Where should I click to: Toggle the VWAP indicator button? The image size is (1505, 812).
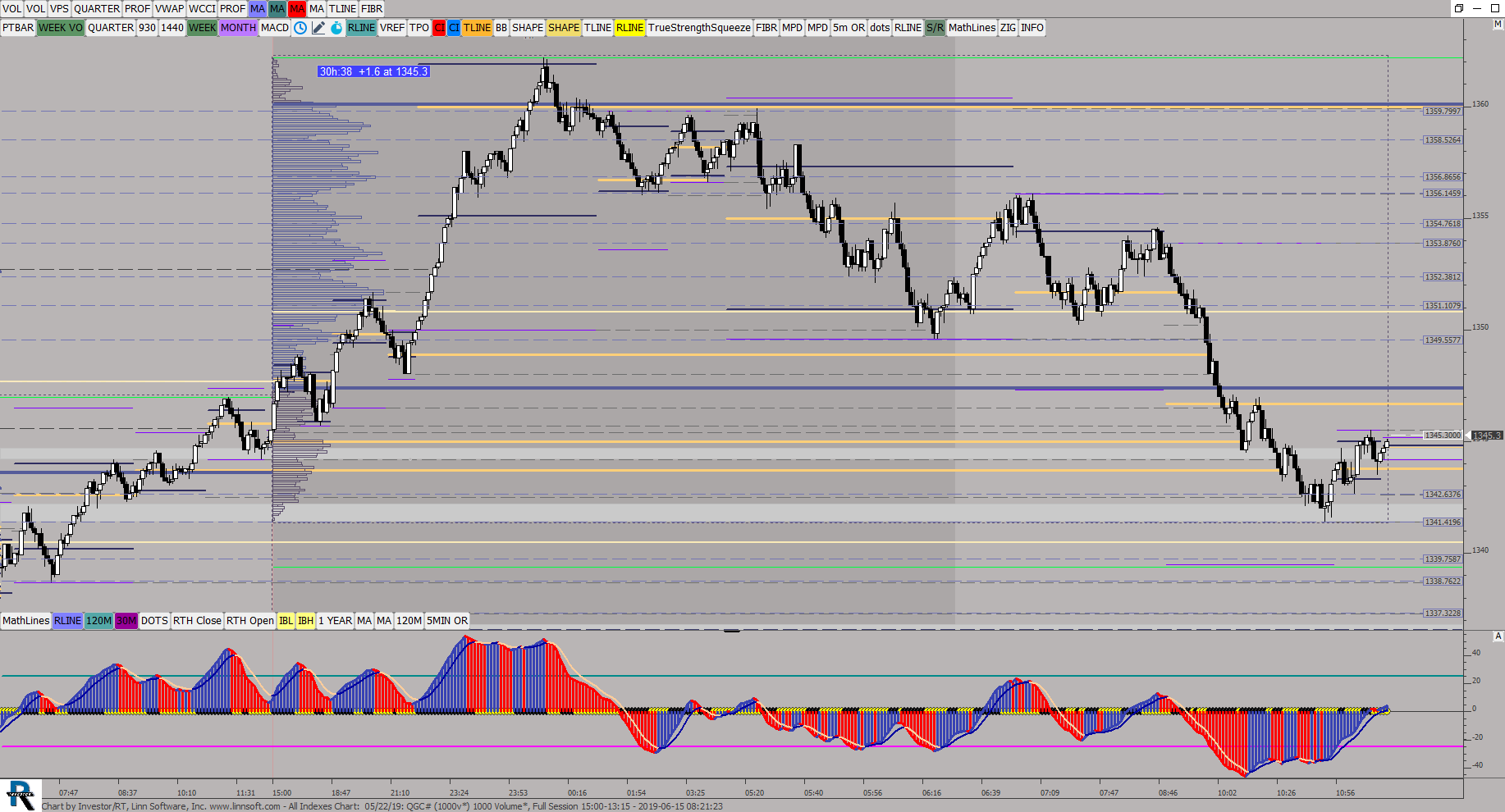click(169, 9)
